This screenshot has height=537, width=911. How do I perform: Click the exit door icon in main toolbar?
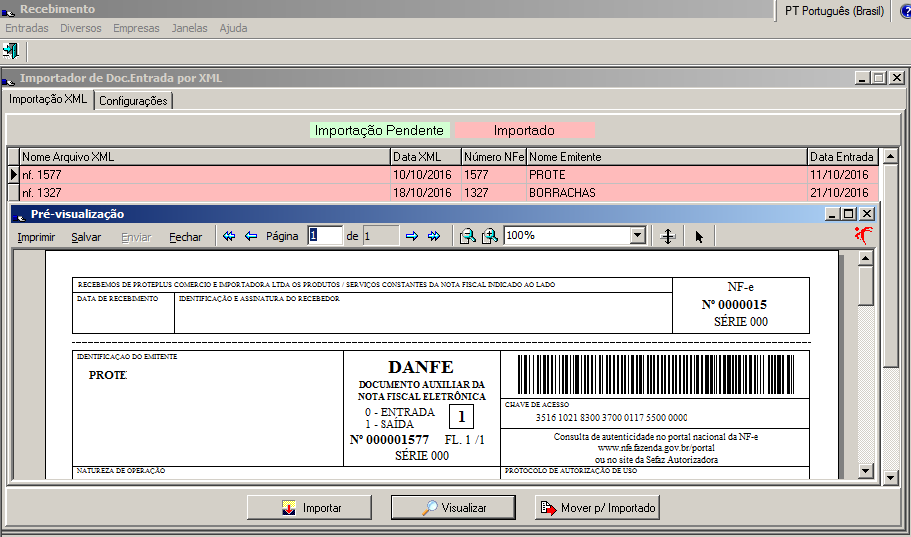point(12,50)
